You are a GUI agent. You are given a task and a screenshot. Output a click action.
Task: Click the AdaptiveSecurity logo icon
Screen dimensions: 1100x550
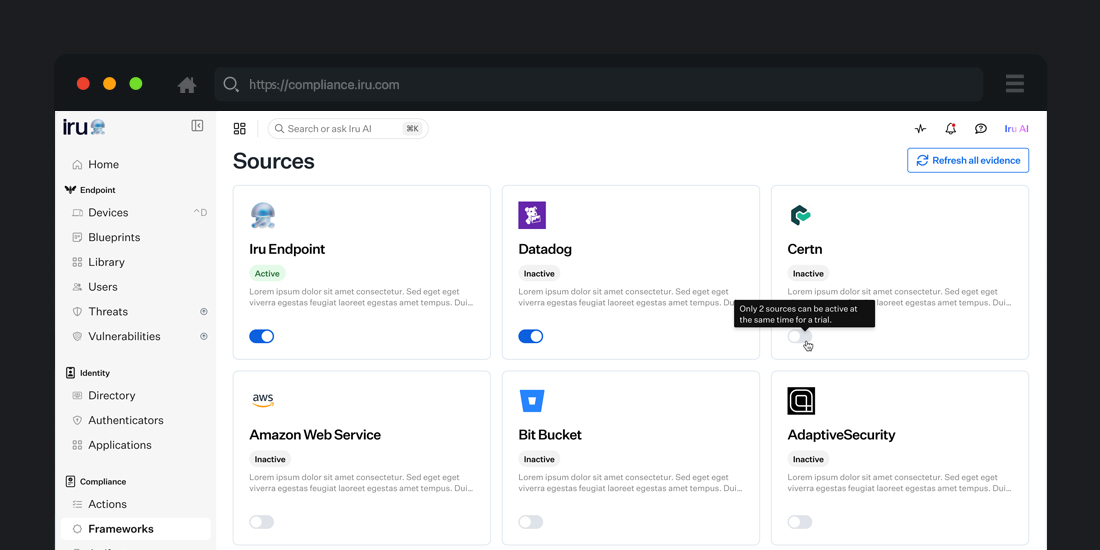[x=801, y=401]
